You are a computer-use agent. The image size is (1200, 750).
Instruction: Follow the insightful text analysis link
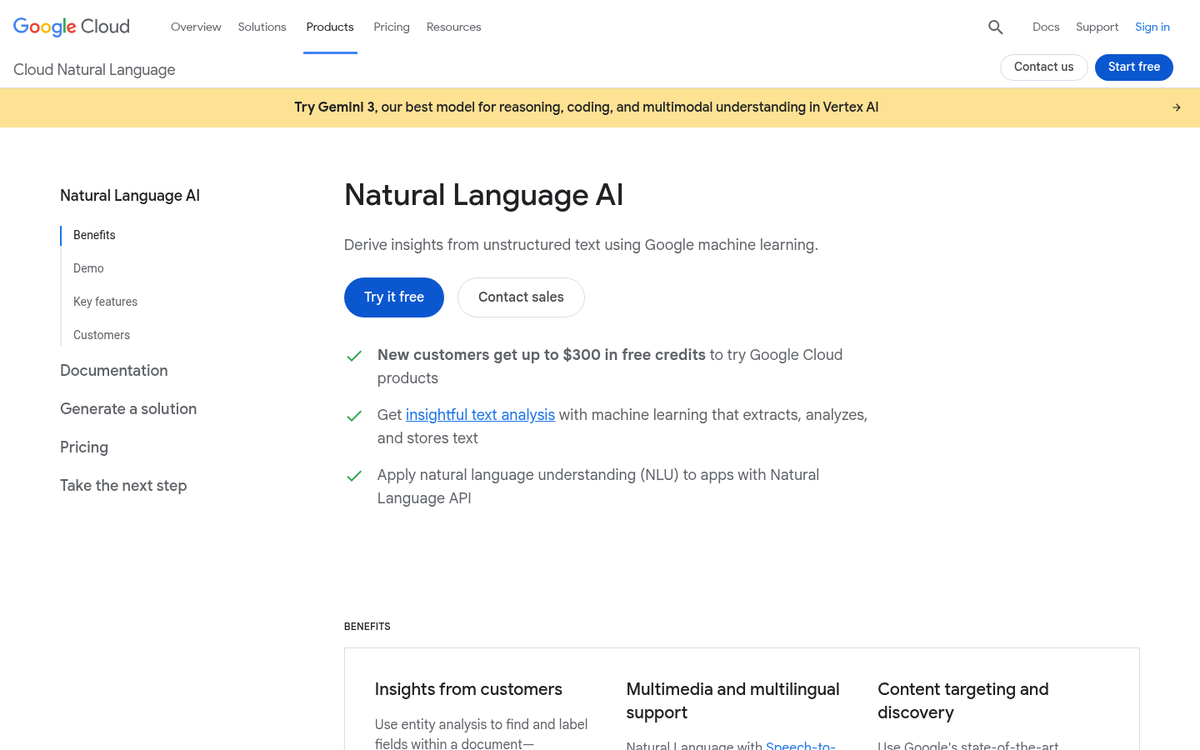point(480,415)
